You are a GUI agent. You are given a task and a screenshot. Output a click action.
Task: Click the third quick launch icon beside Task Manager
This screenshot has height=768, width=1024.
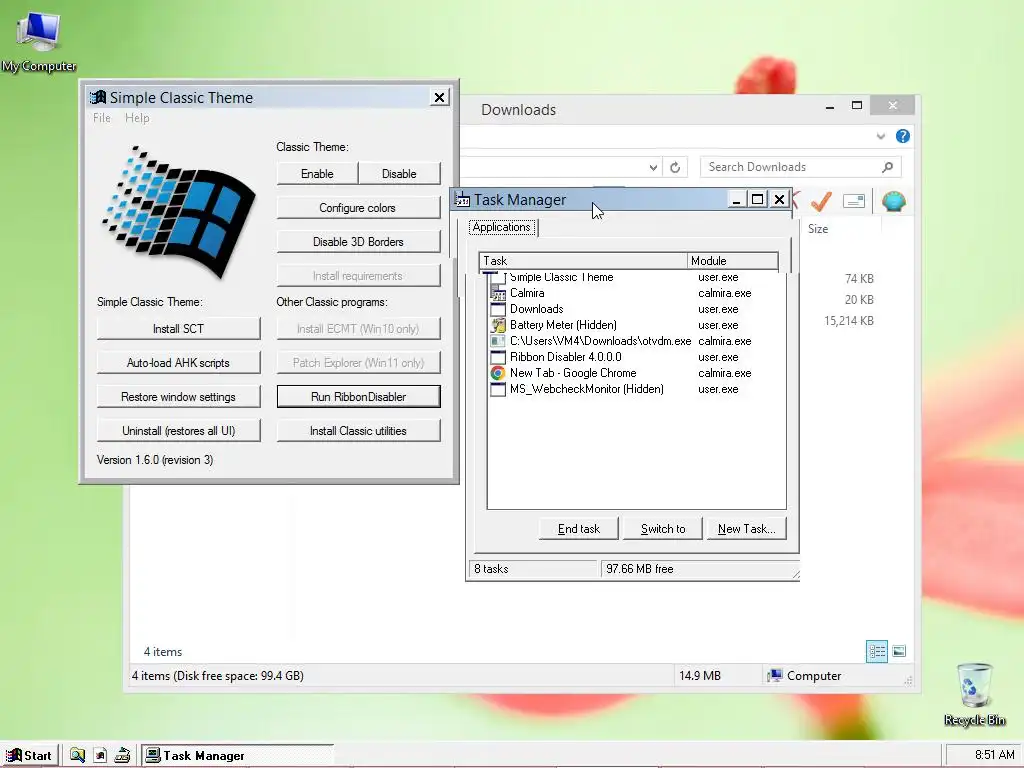[x=122, y=756]
